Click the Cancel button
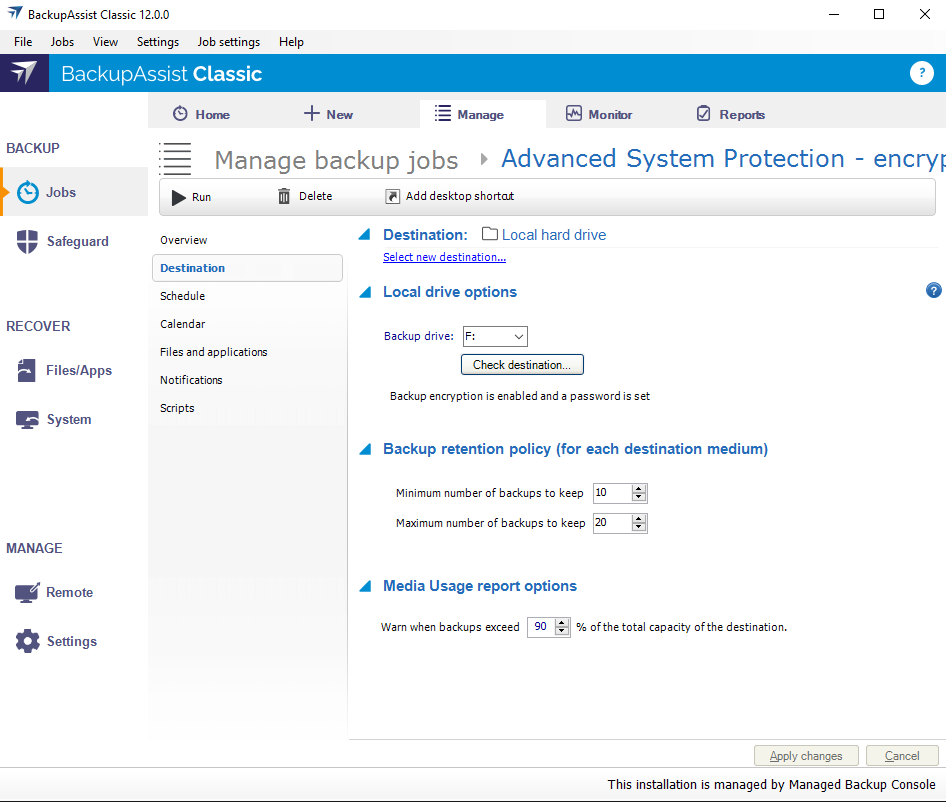946x802 pixels. 902,756
